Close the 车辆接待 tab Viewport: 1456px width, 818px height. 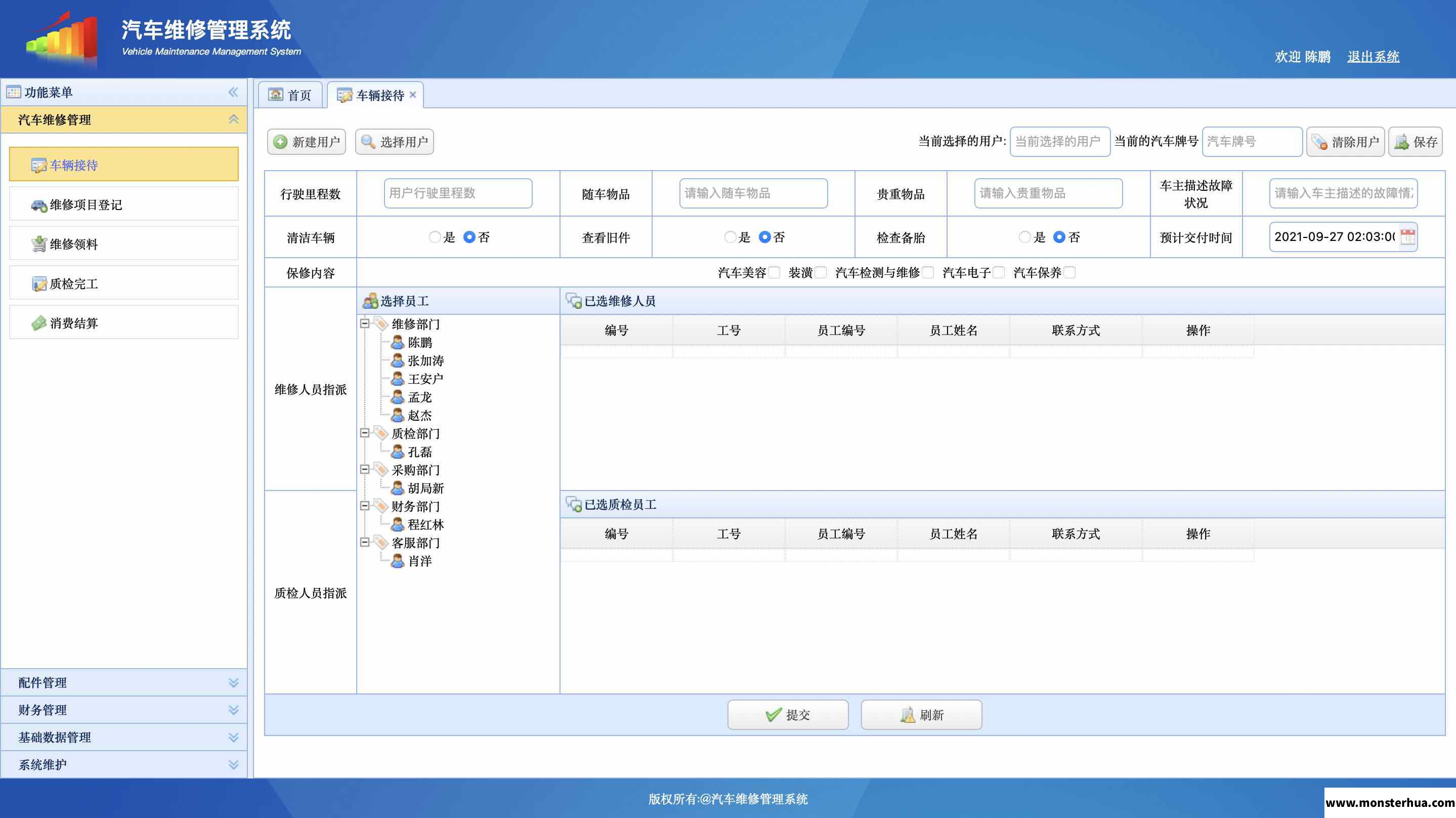pyautogui.click(x=413, y=95)
